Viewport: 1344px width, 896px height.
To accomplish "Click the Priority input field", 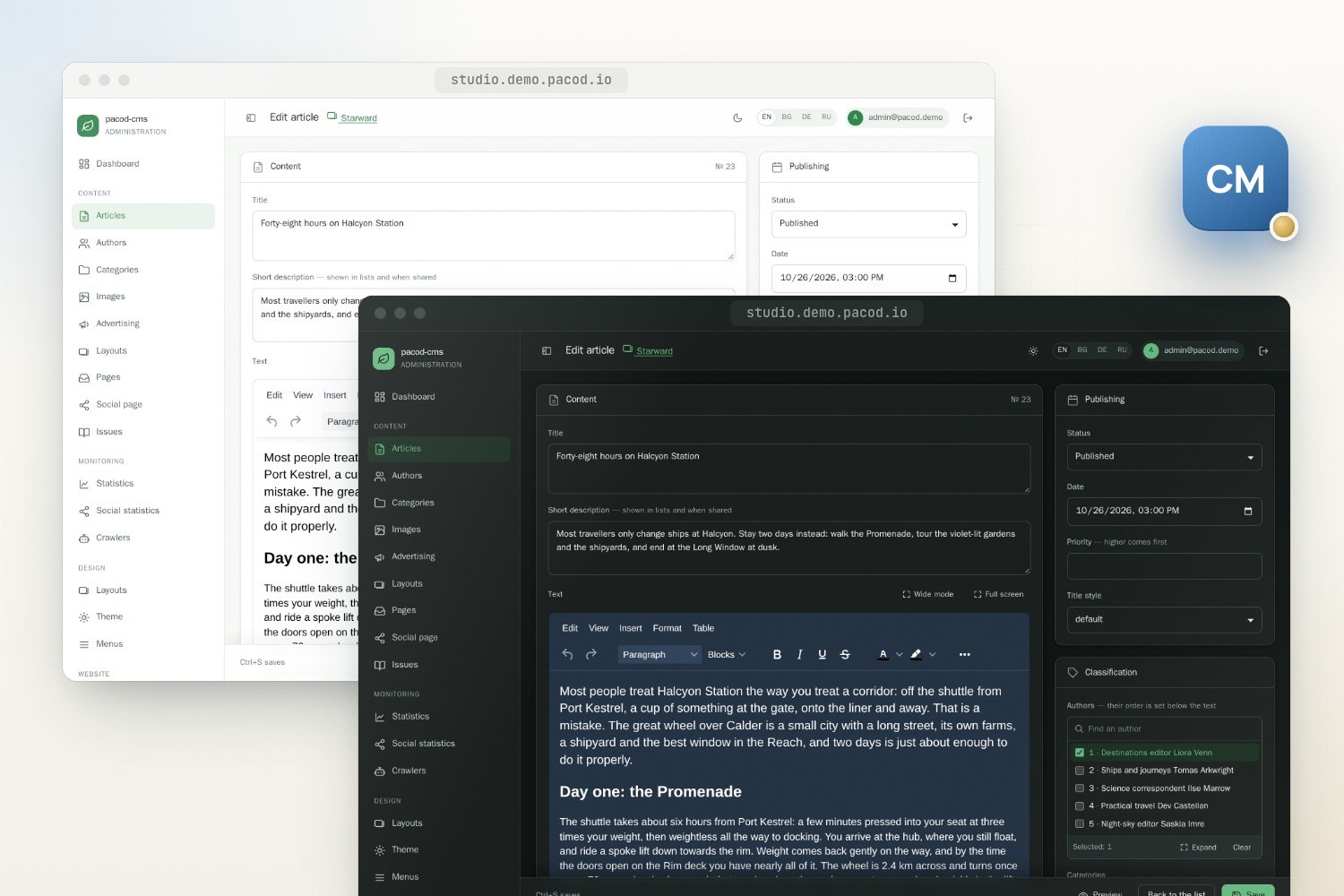I will [x=1164, y=566].
